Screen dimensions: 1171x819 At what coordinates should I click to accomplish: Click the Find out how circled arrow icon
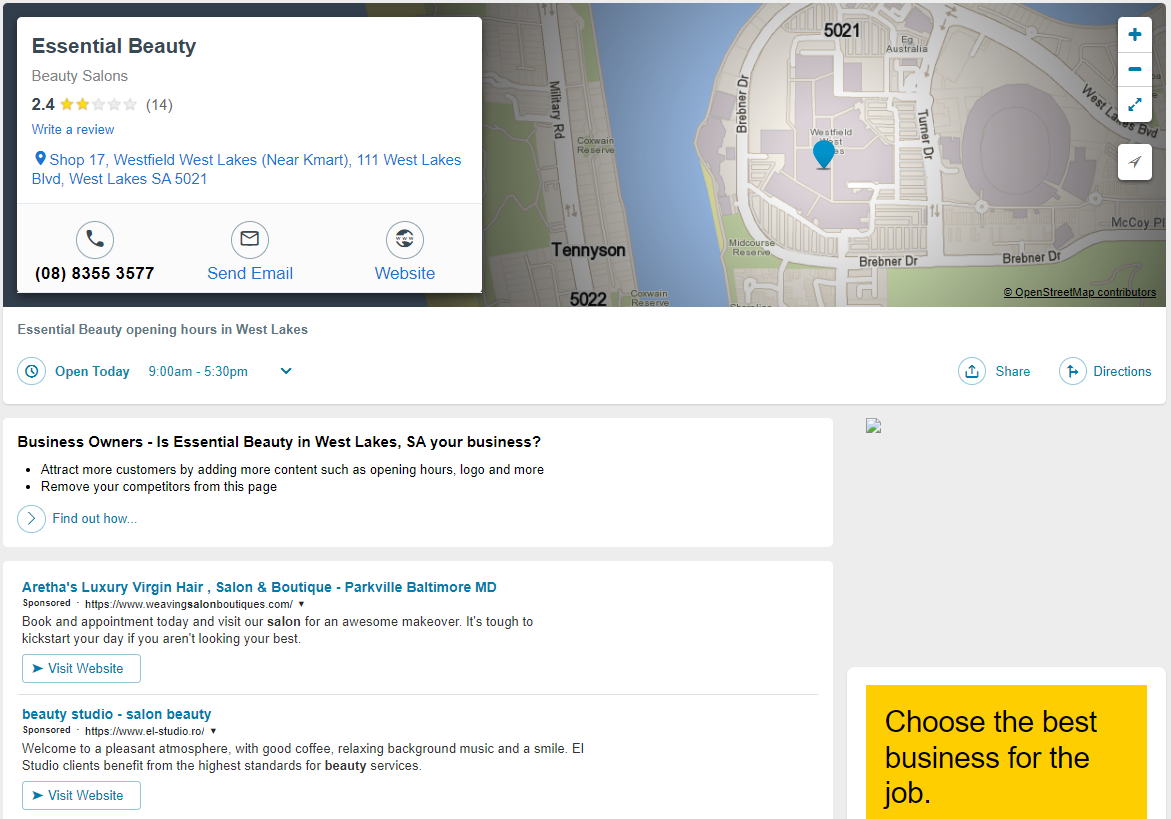pyautogui.click(x=31, y=518)
